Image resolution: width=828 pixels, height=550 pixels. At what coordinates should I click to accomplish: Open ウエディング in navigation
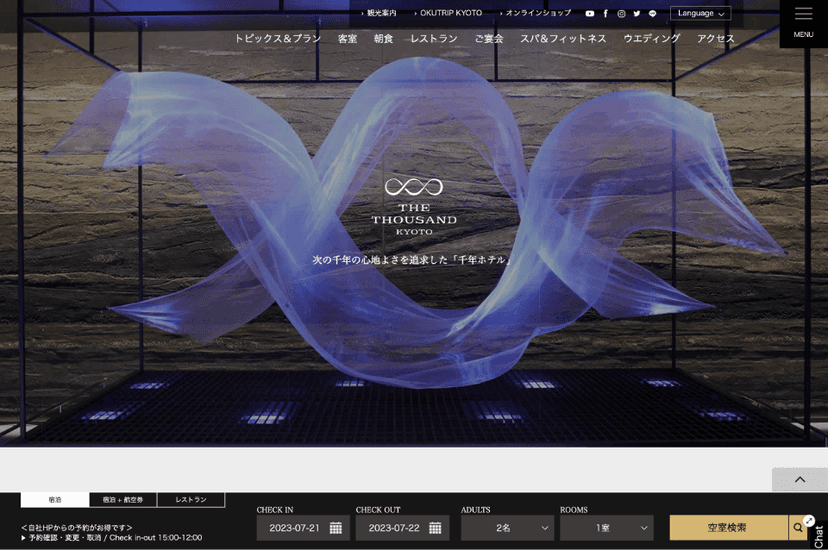(652, 39)
